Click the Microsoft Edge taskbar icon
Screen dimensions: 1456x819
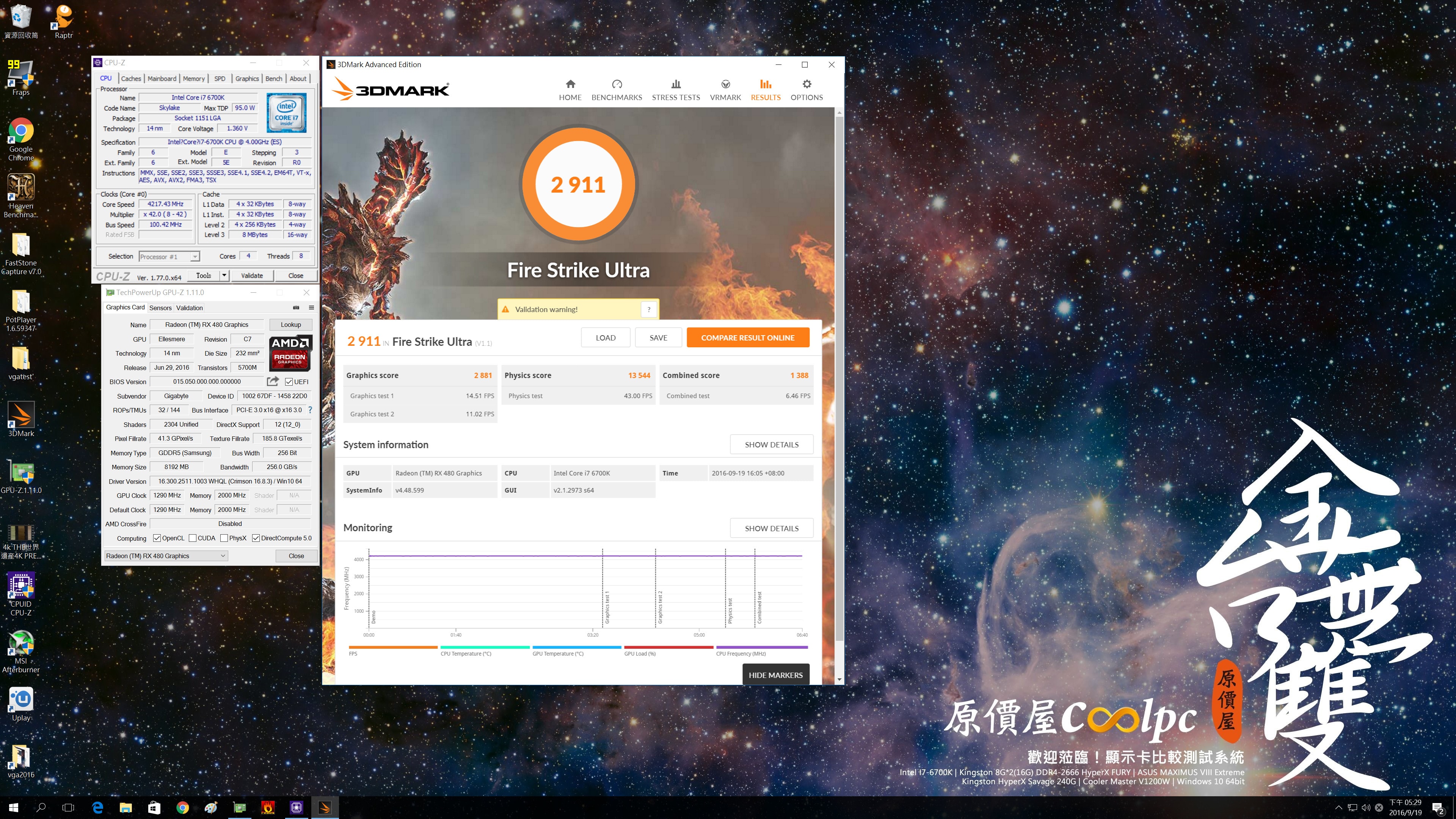pos(97,807)
